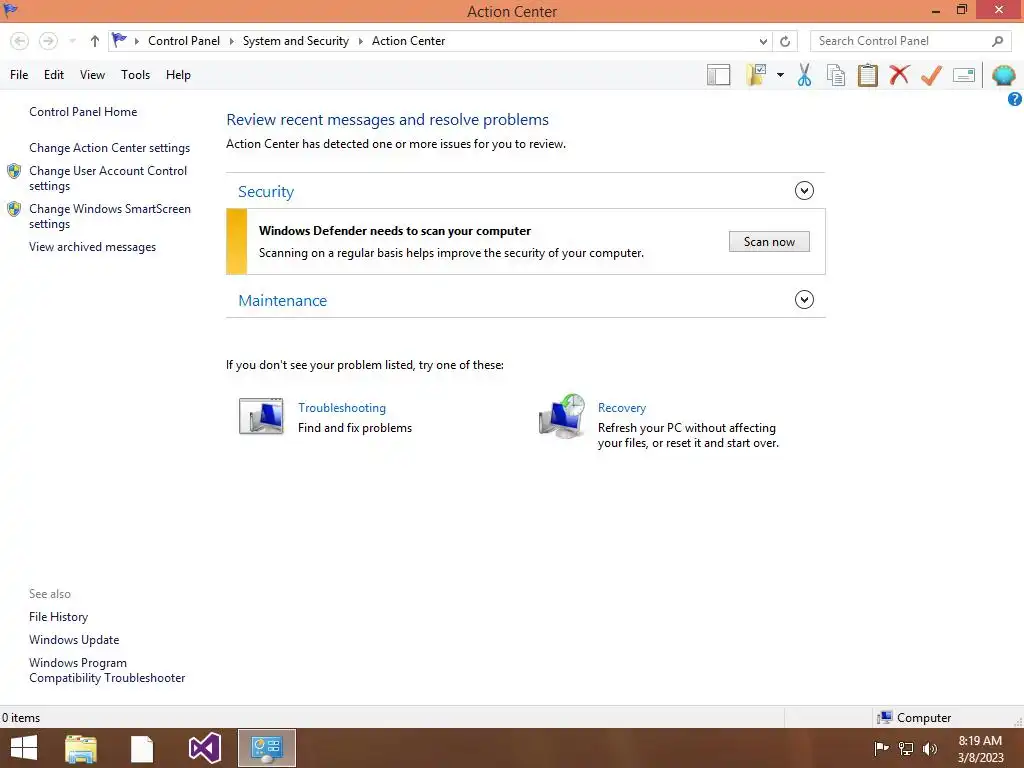Open the folder options dropdown arrow
The width and height of the screenshot is (1024, 768).
(x=780, y=75)
